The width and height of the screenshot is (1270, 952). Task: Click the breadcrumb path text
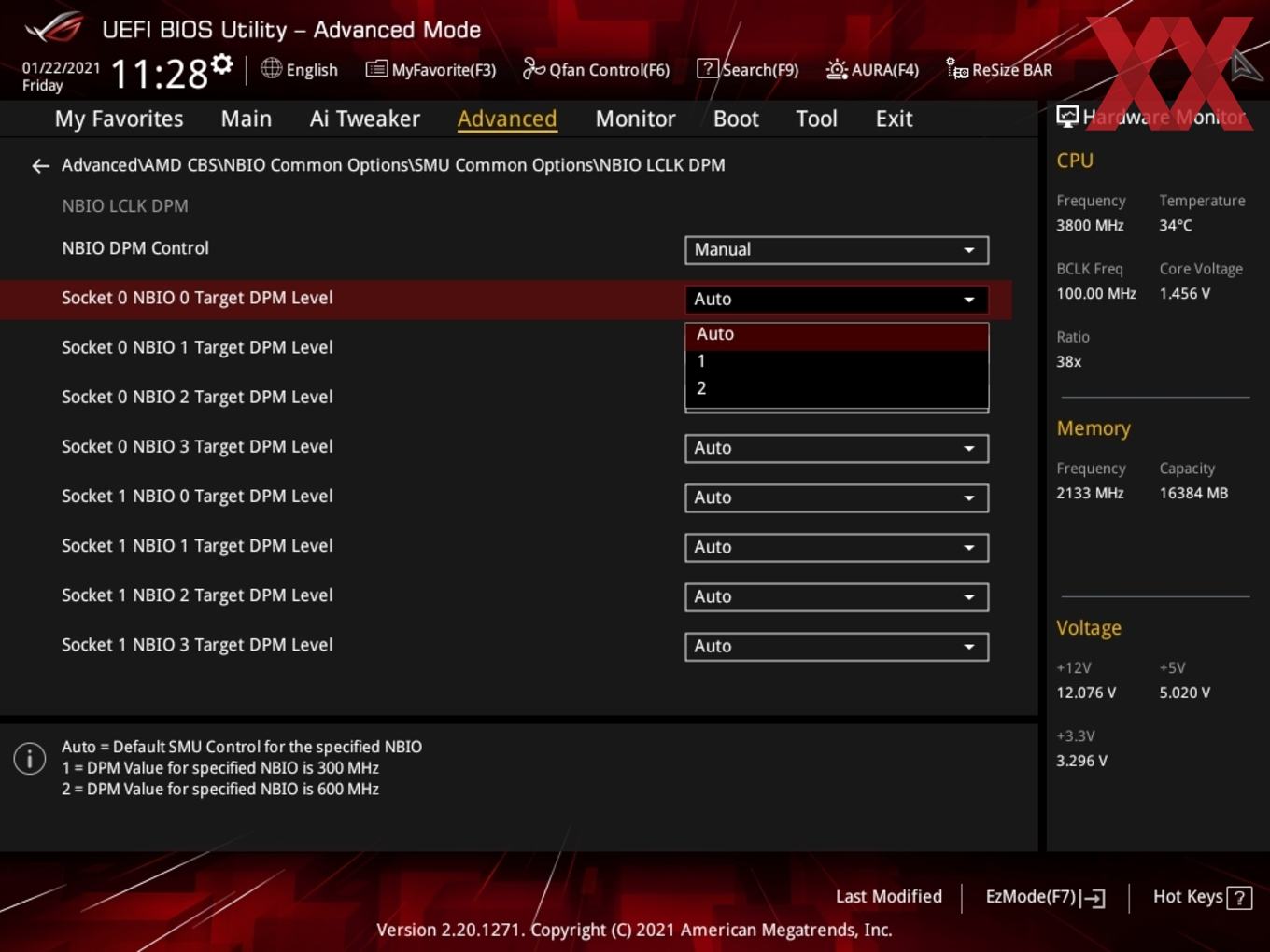click(393, 165)
